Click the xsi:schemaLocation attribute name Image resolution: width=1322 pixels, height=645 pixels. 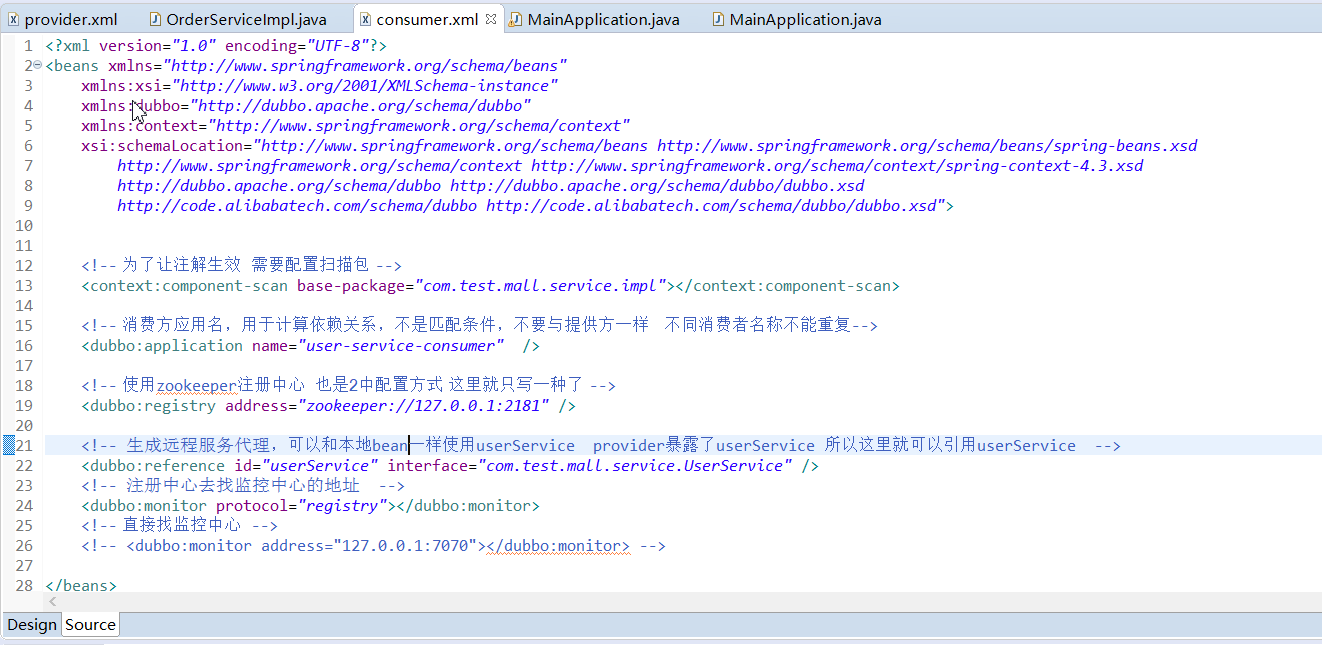(x=162, y=146)
